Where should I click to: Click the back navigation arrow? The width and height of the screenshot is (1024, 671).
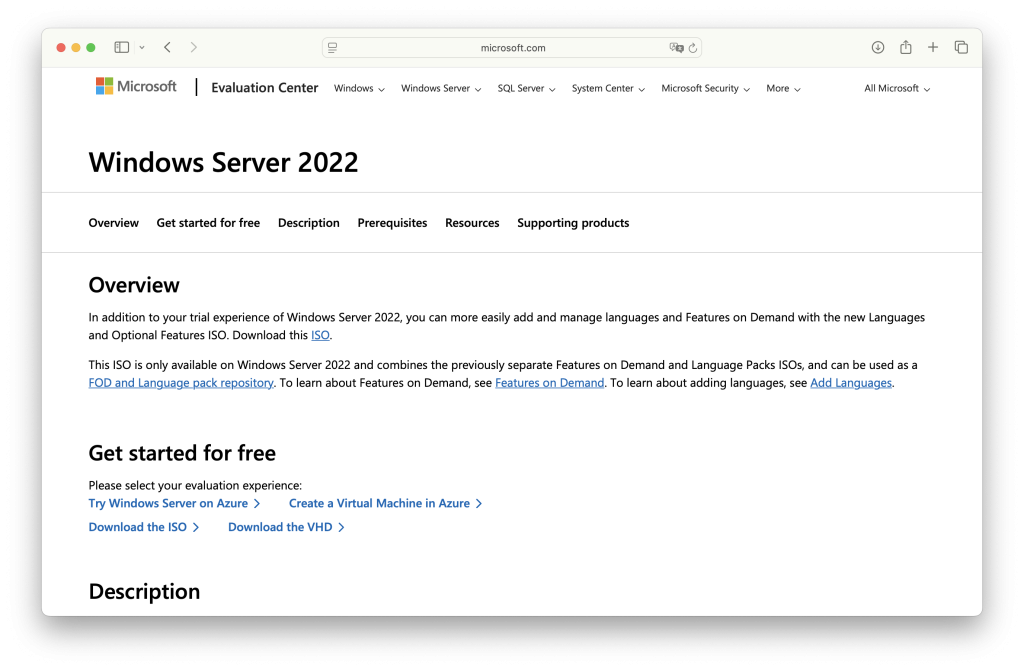tap(167, 47)
